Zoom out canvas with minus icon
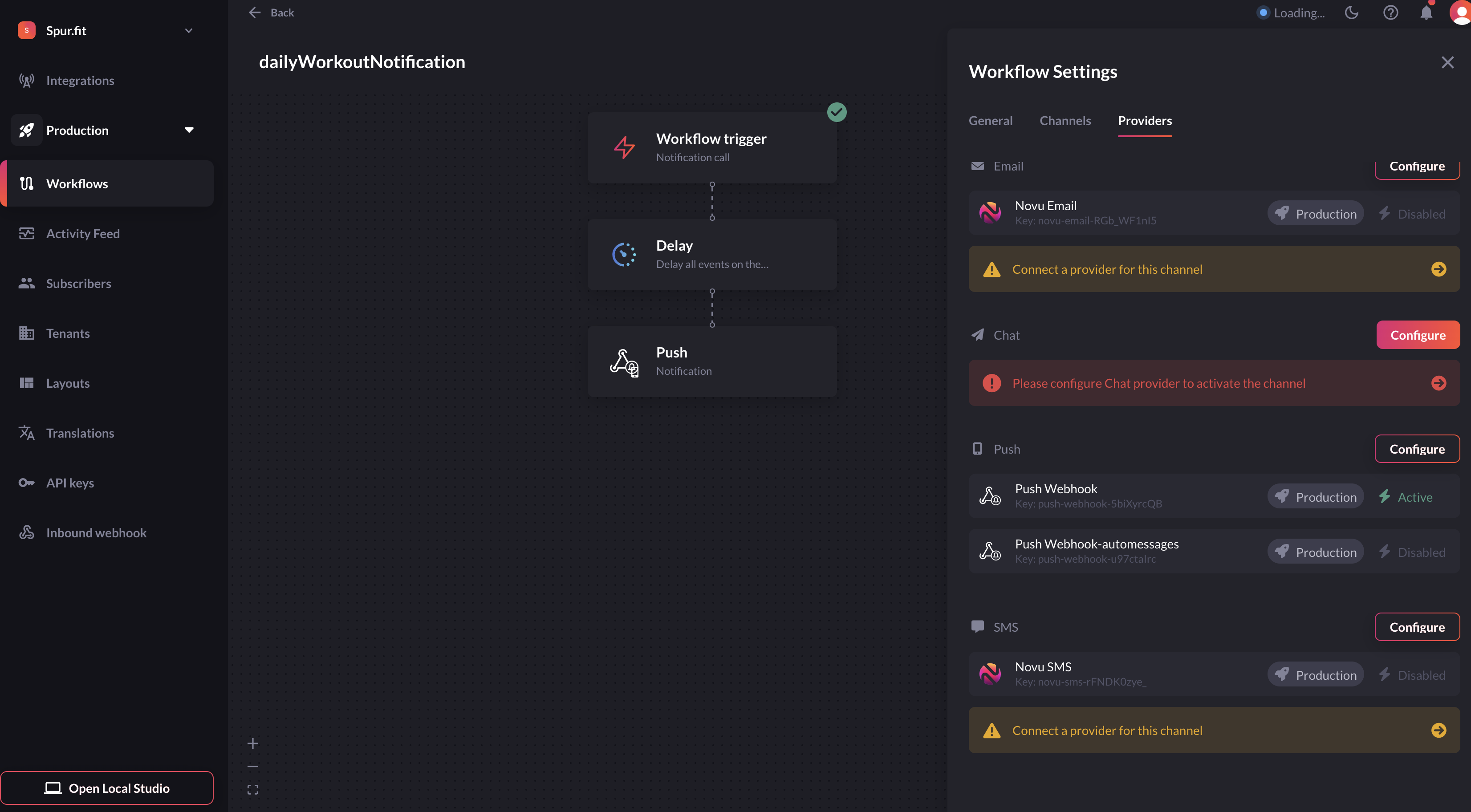 [253, 766]
